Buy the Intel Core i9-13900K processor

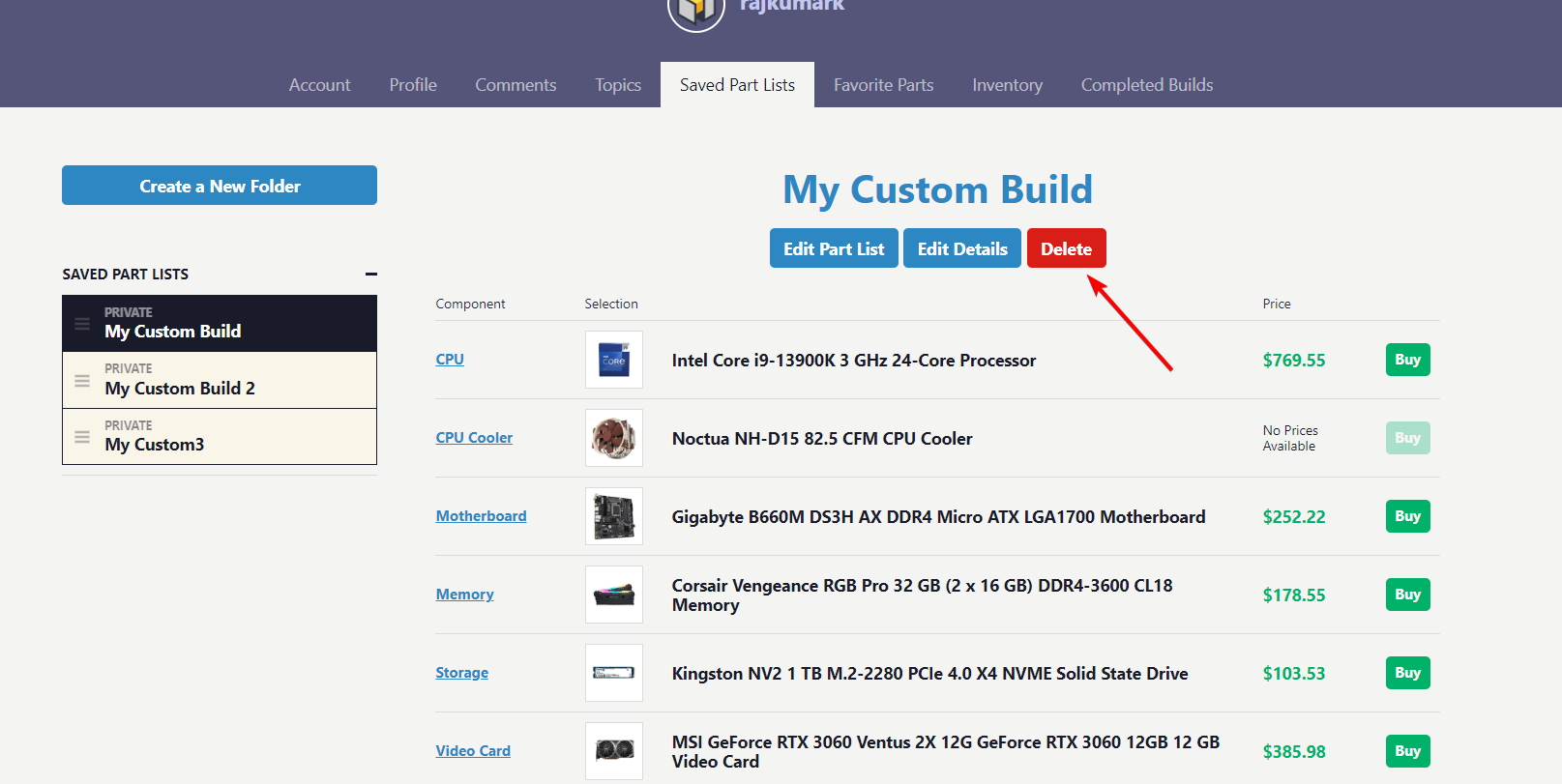tap(1407, 360)
